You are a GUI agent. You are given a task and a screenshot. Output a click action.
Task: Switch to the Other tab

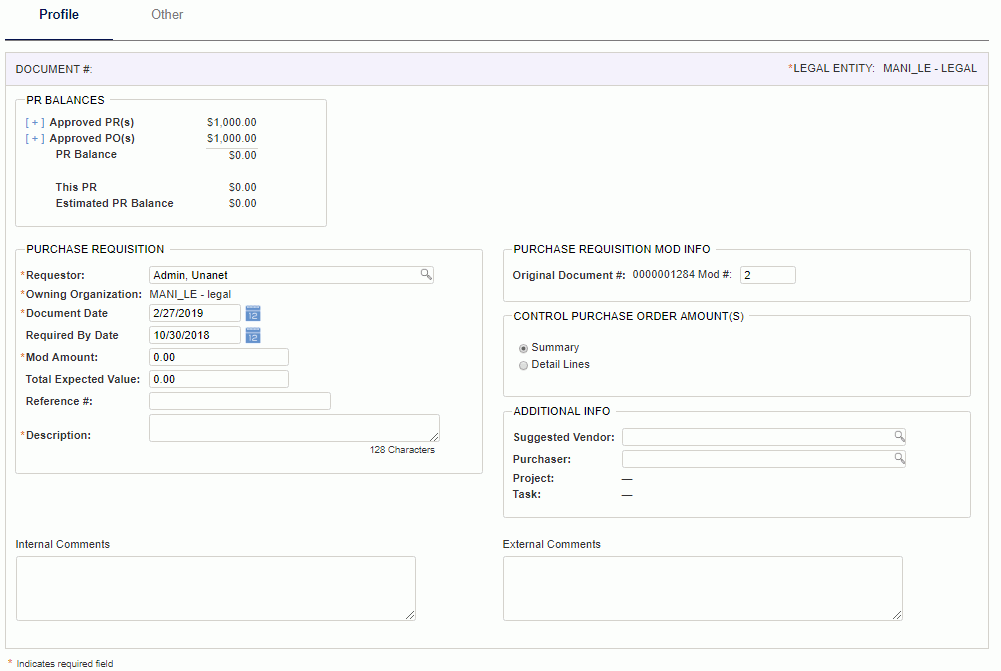[167, 15]
